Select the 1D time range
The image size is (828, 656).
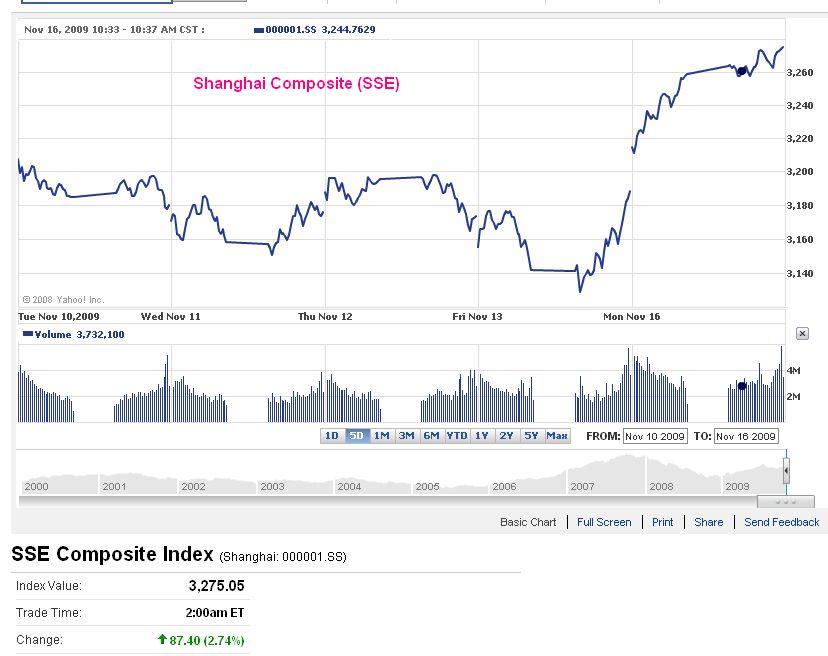point(331,436)
